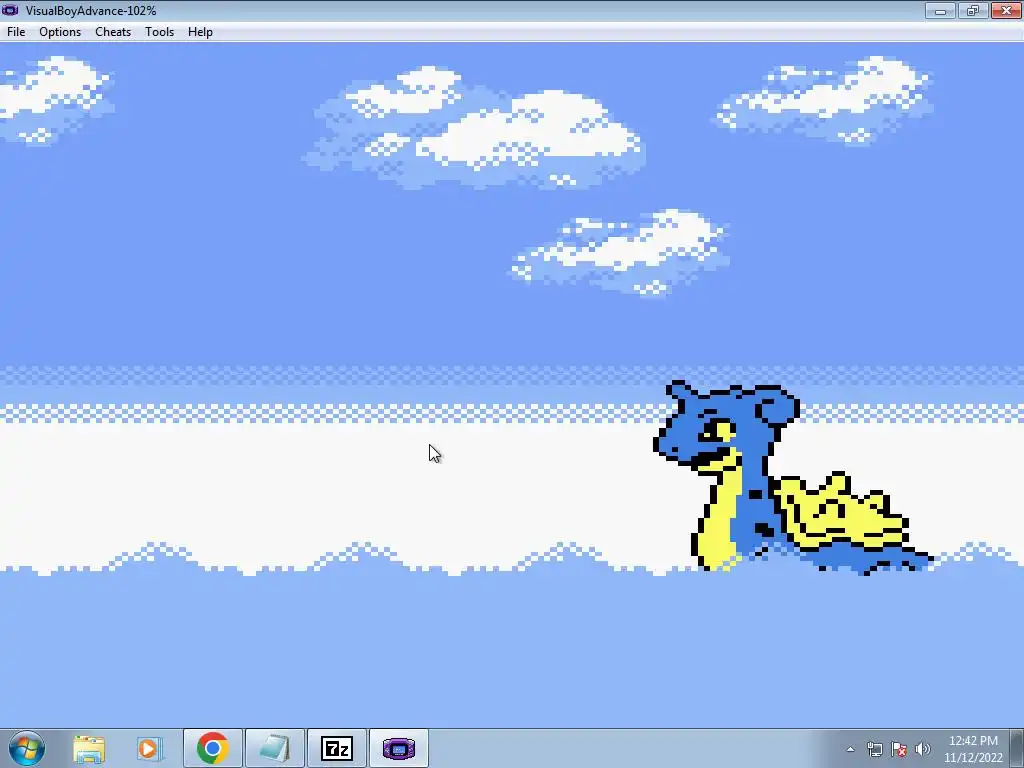Select VisualBoyAdvance taskbar button
Image resolution: width=1024 pixels, height=768 pixels.
pos(399,748)
